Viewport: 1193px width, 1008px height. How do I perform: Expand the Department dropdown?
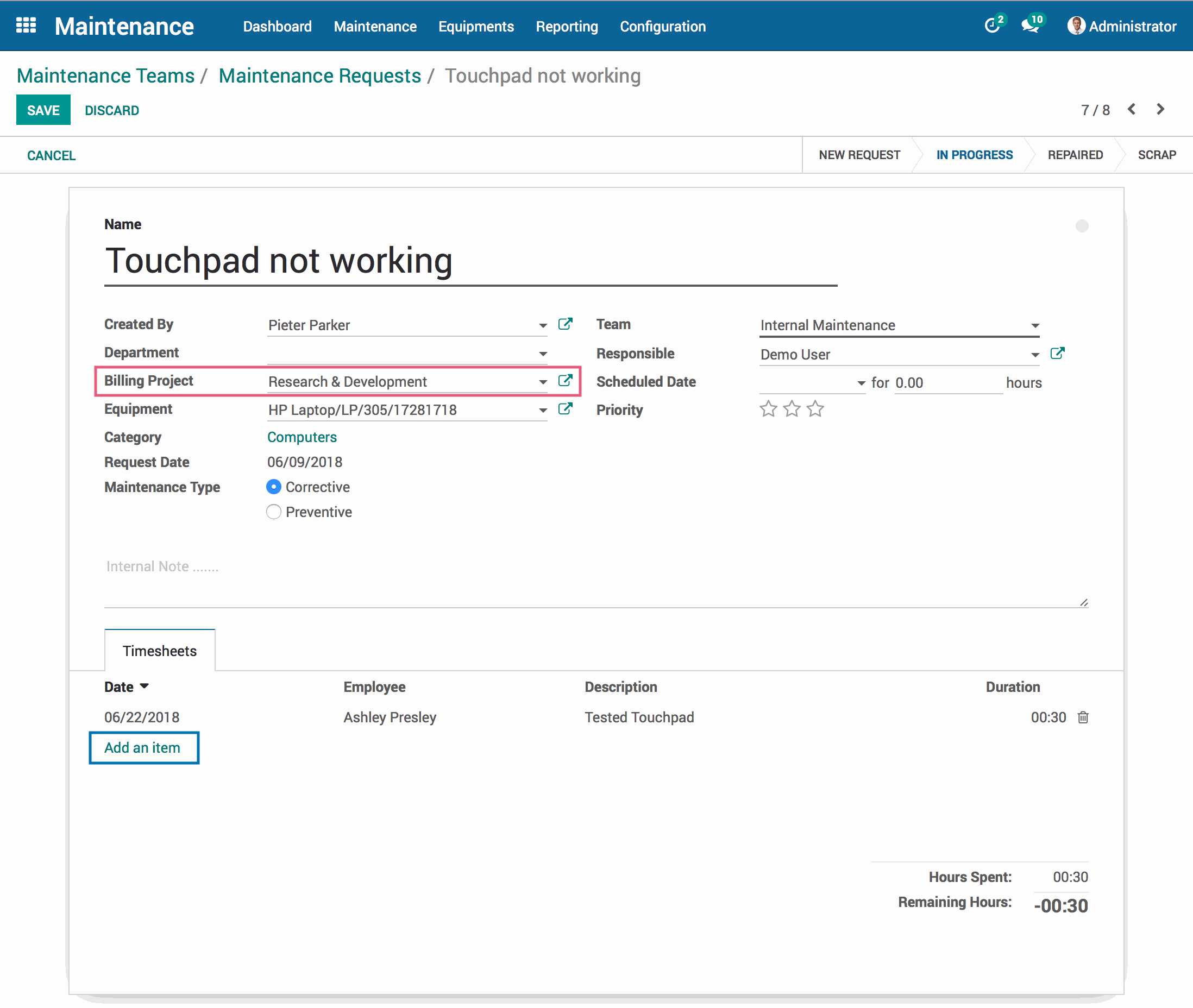(x=543, y=354)
